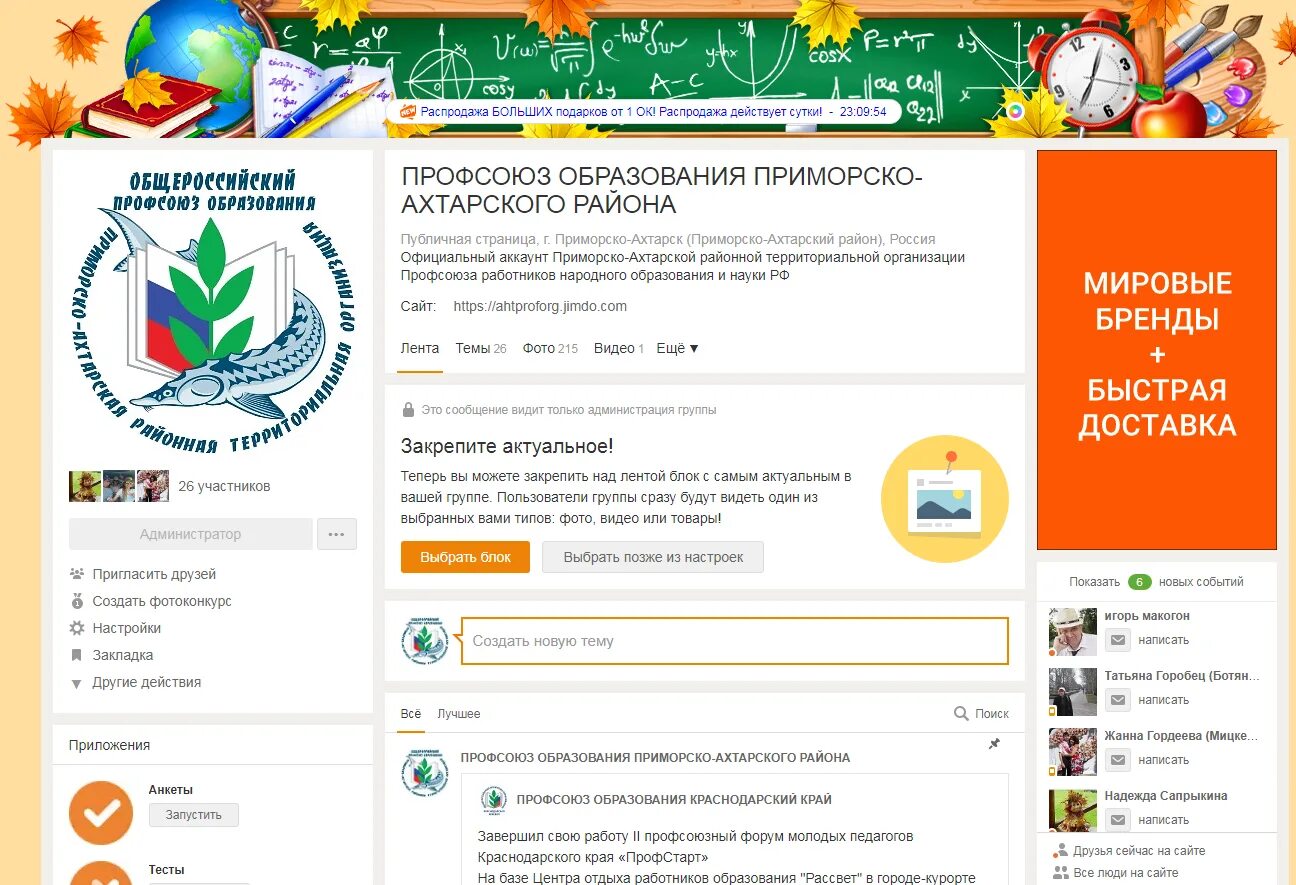This screenshot has width=1296, height=885.
Task: Click the Создать фотоконкурс medal icon
Action: click(77, 601)
